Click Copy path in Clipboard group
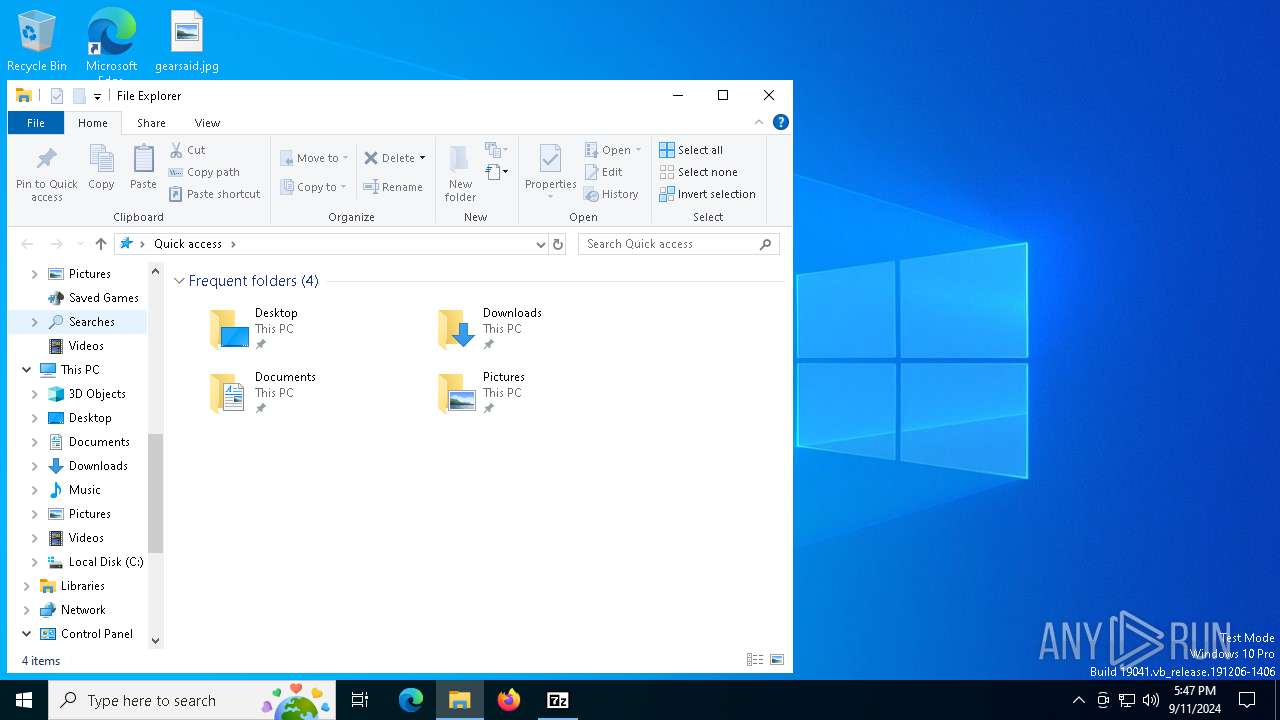1280x720 pixels. click(205, 172)
